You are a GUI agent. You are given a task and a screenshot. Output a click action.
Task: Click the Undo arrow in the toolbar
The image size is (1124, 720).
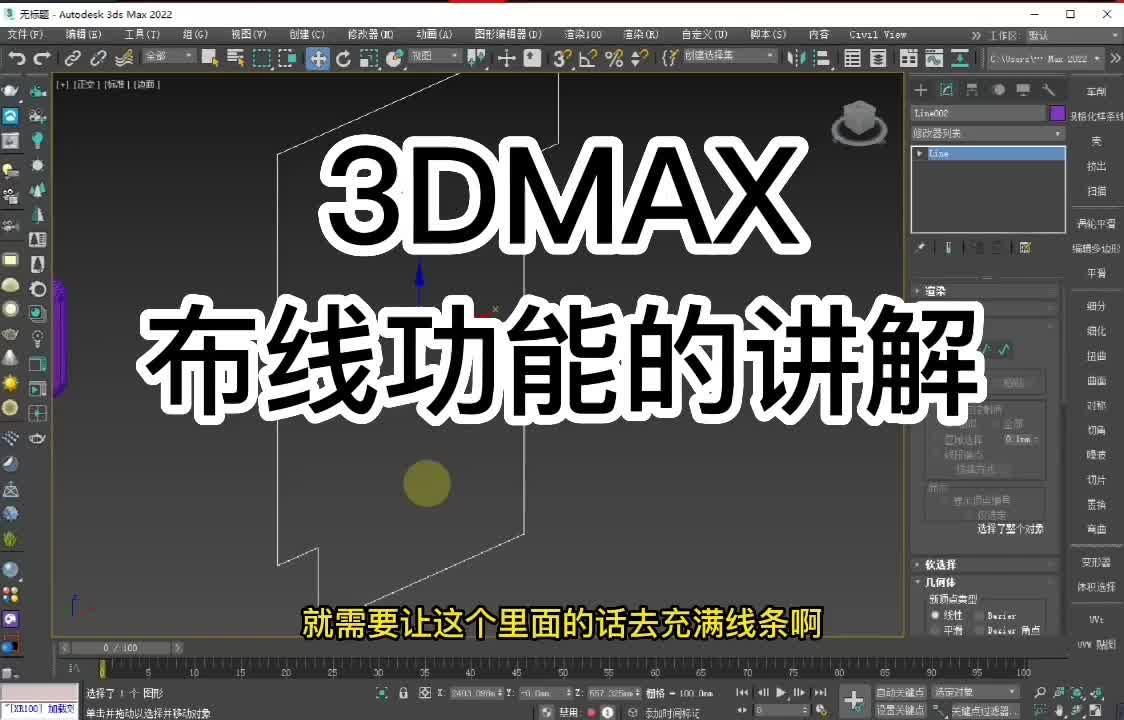coord(16,58)
